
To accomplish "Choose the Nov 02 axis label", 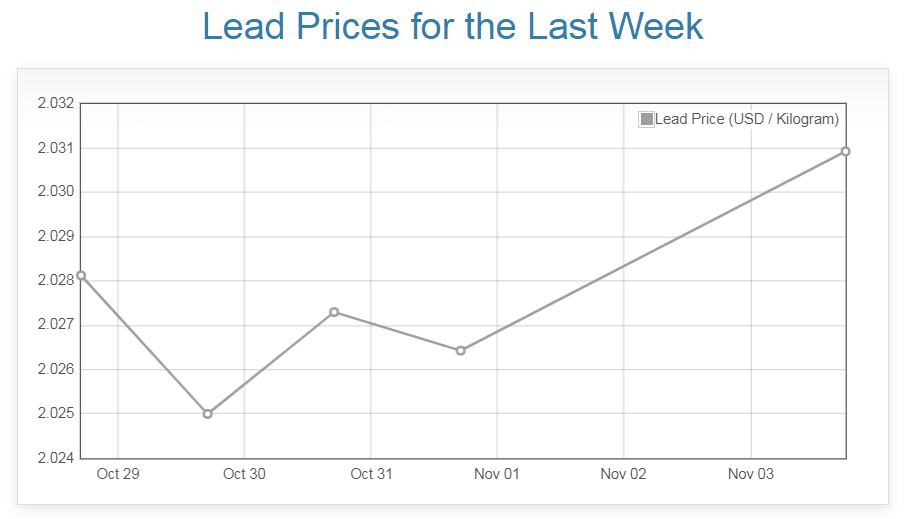I will (624, 474).
